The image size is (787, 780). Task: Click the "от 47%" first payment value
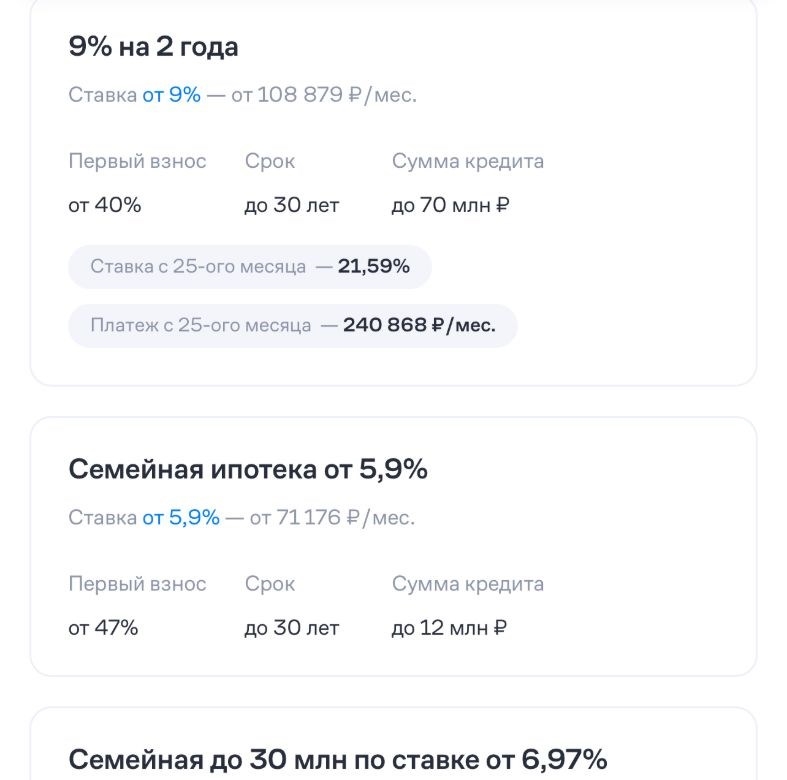[x=103, y=629]
